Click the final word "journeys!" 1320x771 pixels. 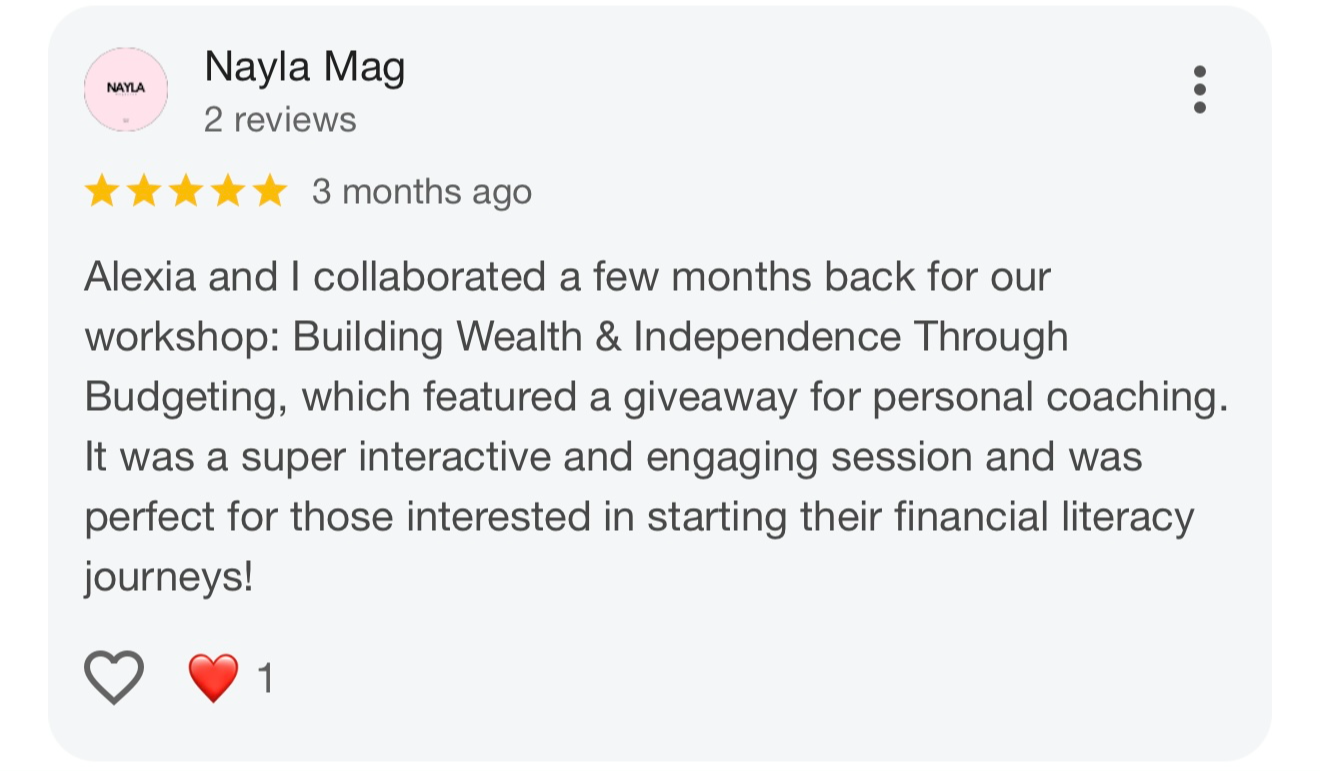tap(168, 579)
